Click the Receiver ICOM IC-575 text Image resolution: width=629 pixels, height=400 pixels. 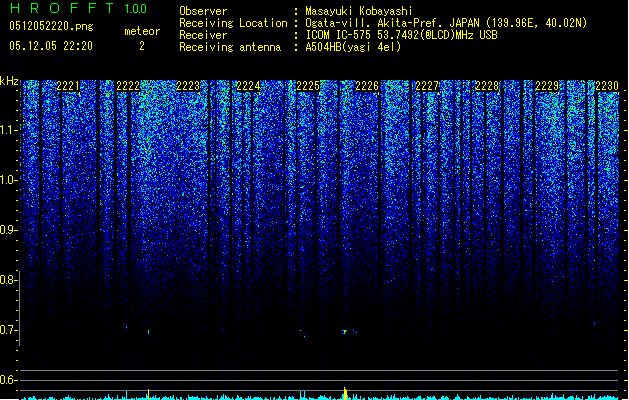click(401, 35)
